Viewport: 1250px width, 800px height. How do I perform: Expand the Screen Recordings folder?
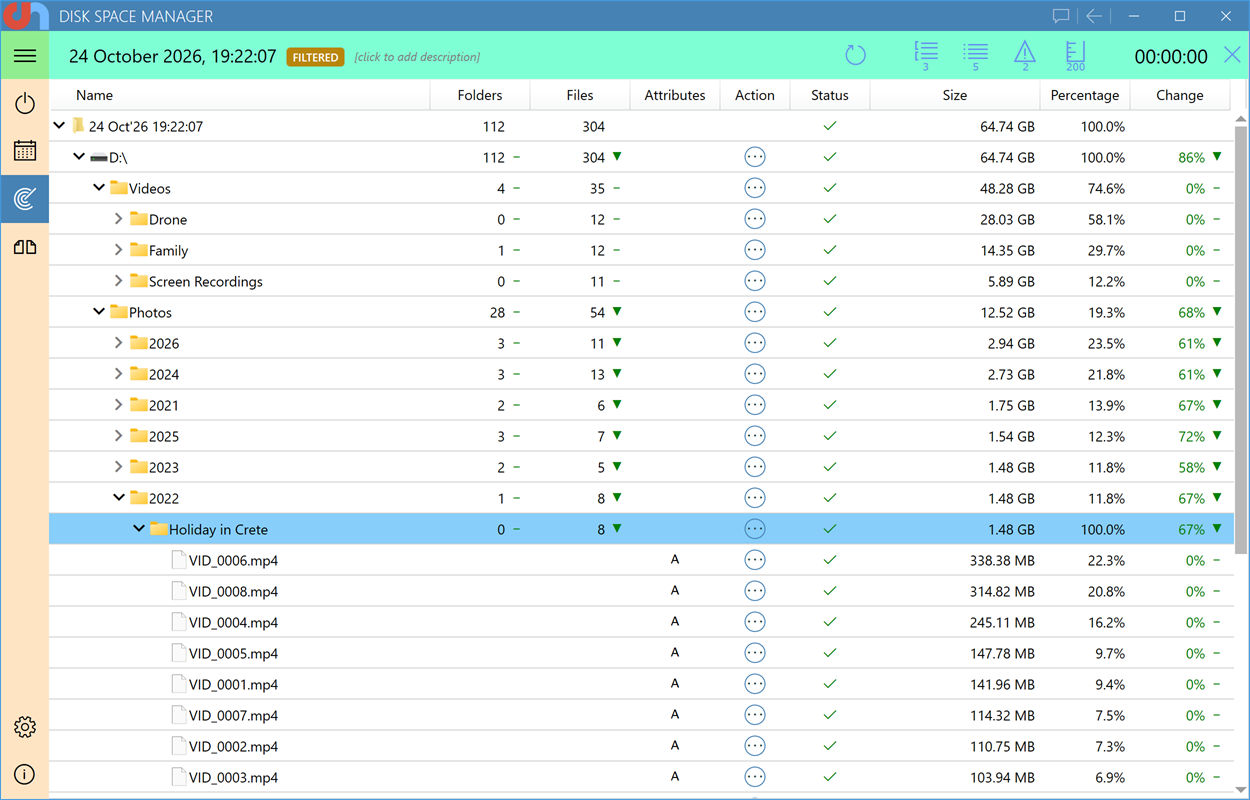click(119, 281)
